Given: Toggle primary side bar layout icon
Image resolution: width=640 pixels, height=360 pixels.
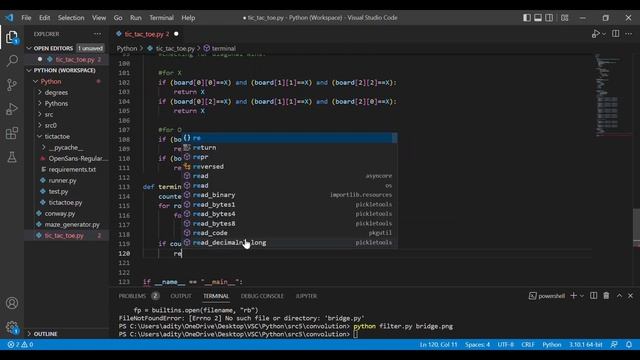Looking at the screenshot, I should (x=527, y=18).
